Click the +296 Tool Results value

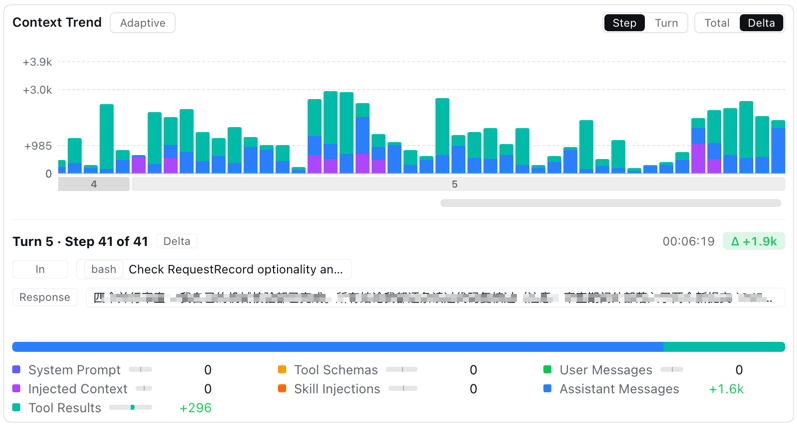pos(195,408)
